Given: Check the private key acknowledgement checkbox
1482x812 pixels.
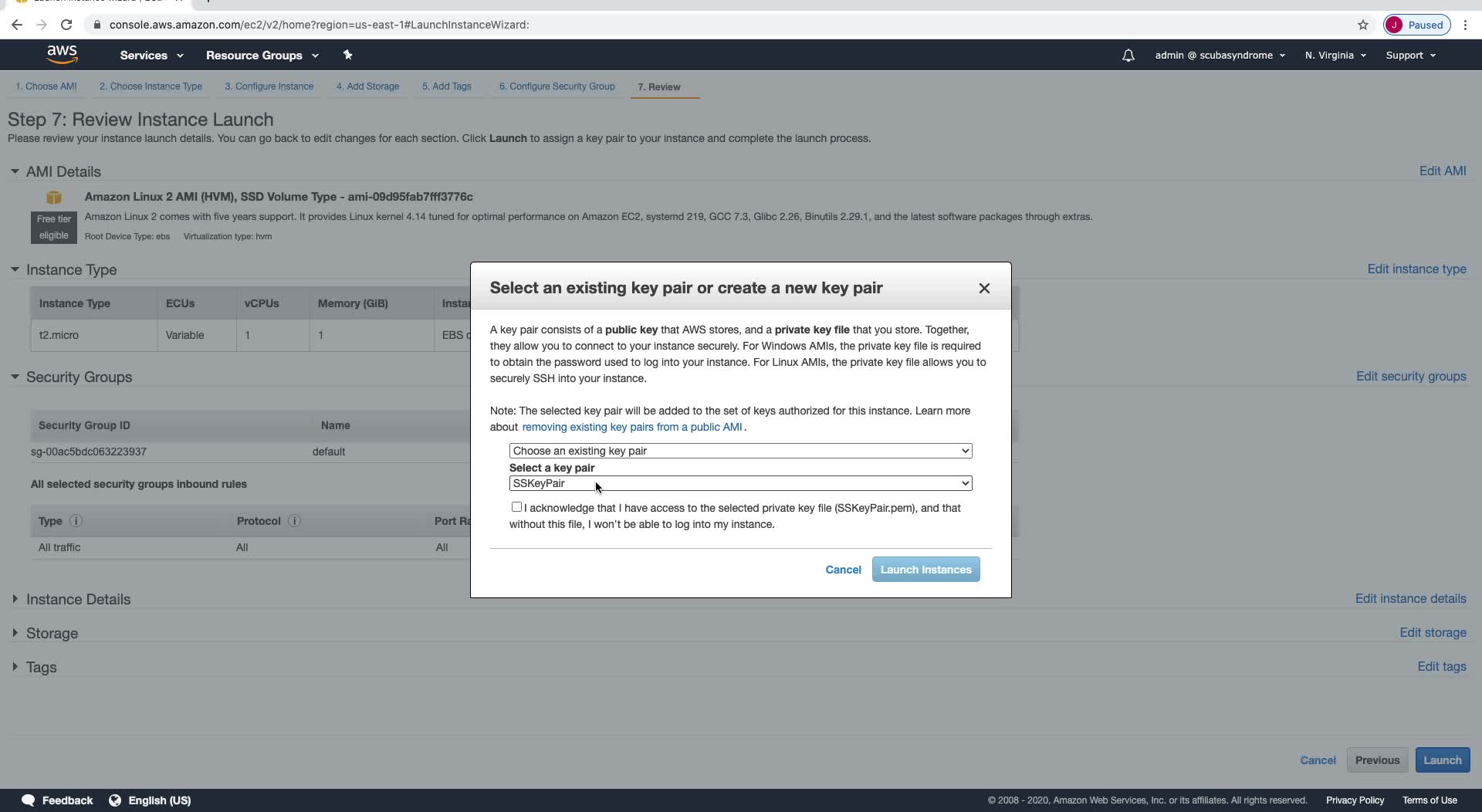Looking at the screenshot, I should point(516,507).
